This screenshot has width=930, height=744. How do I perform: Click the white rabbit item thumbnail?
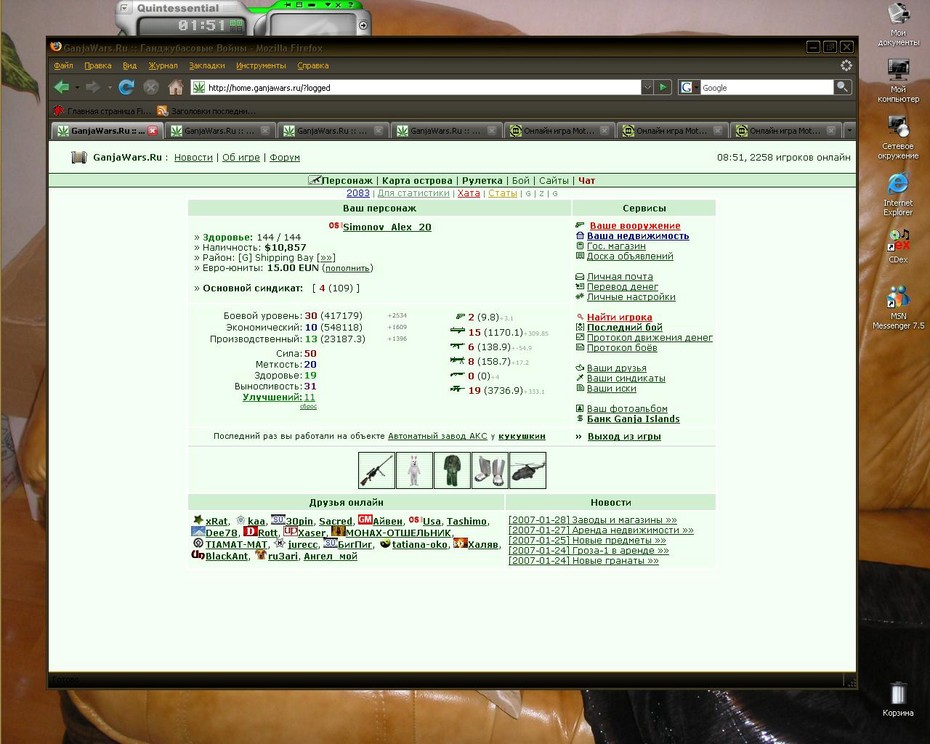click(414, 470)
